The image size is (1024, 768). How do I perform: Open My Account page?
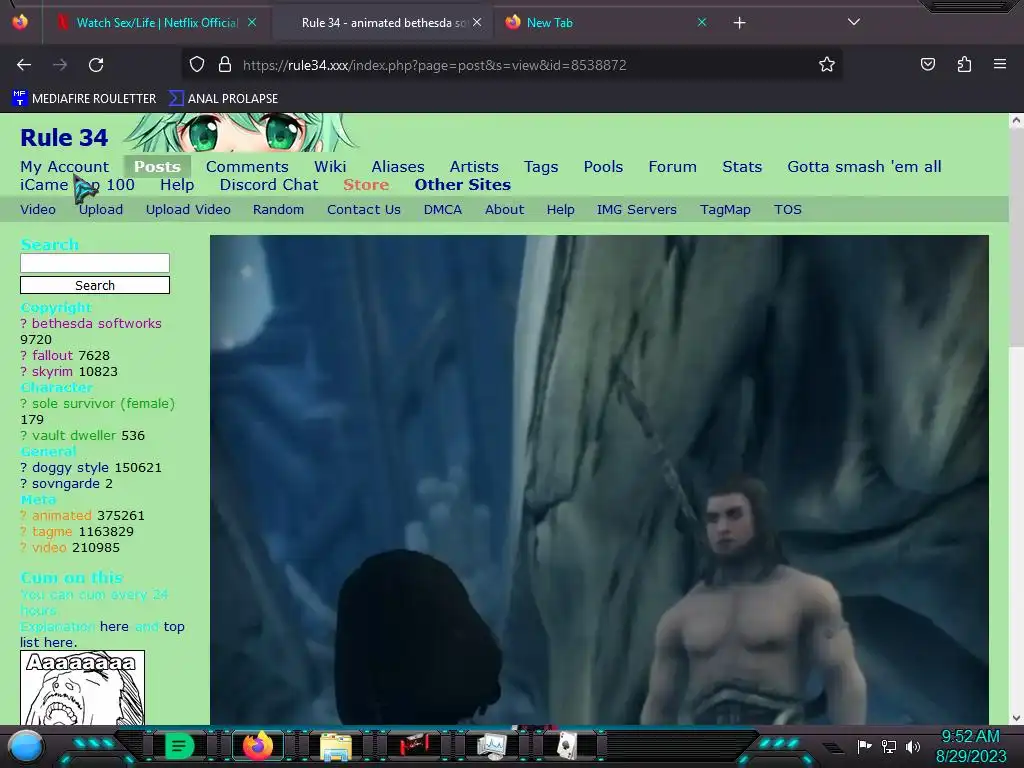[x=65, y=167]
